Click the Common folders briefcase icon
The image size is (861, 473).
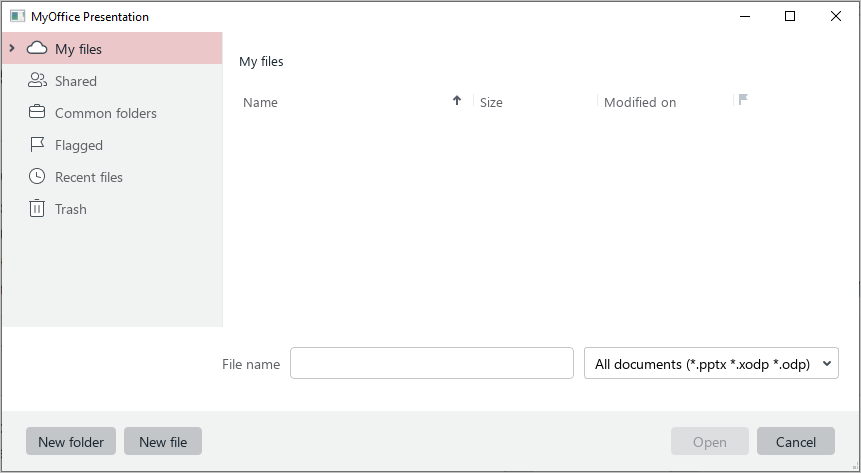pyautogui.click(x=37, y=112)
